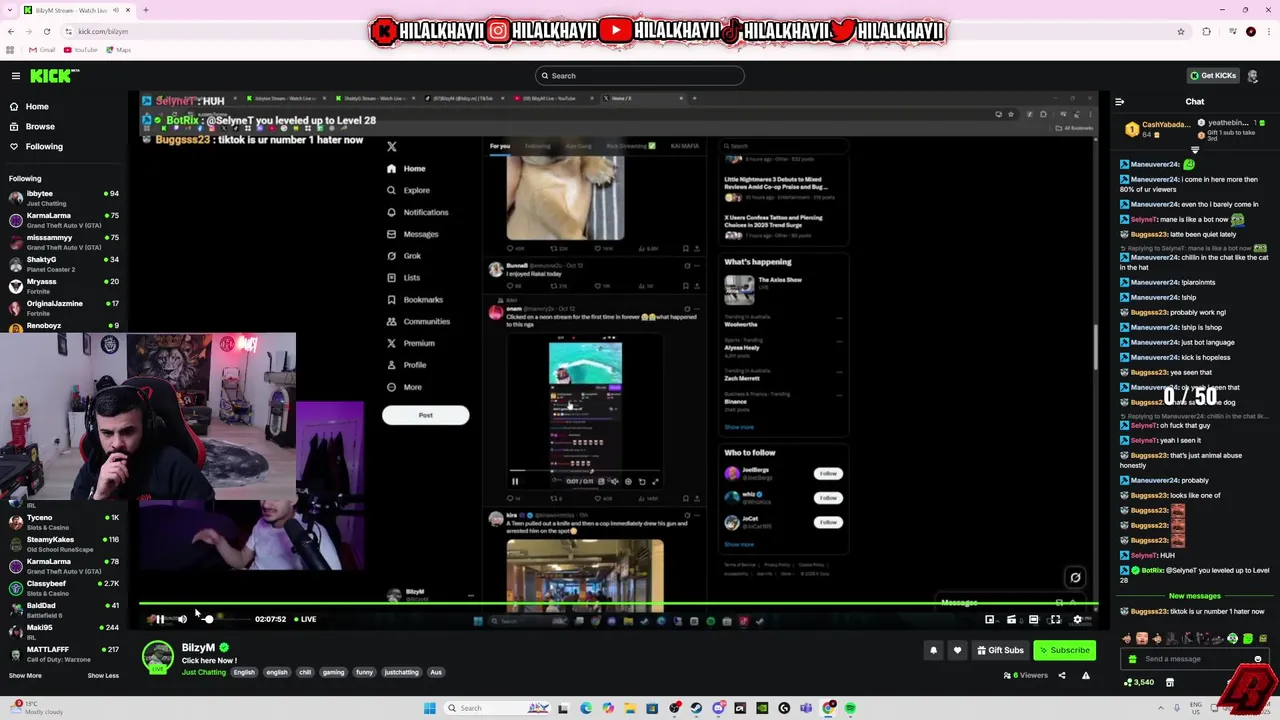
Task: Jump to New messages in chat
Action: coord(1195,596)
